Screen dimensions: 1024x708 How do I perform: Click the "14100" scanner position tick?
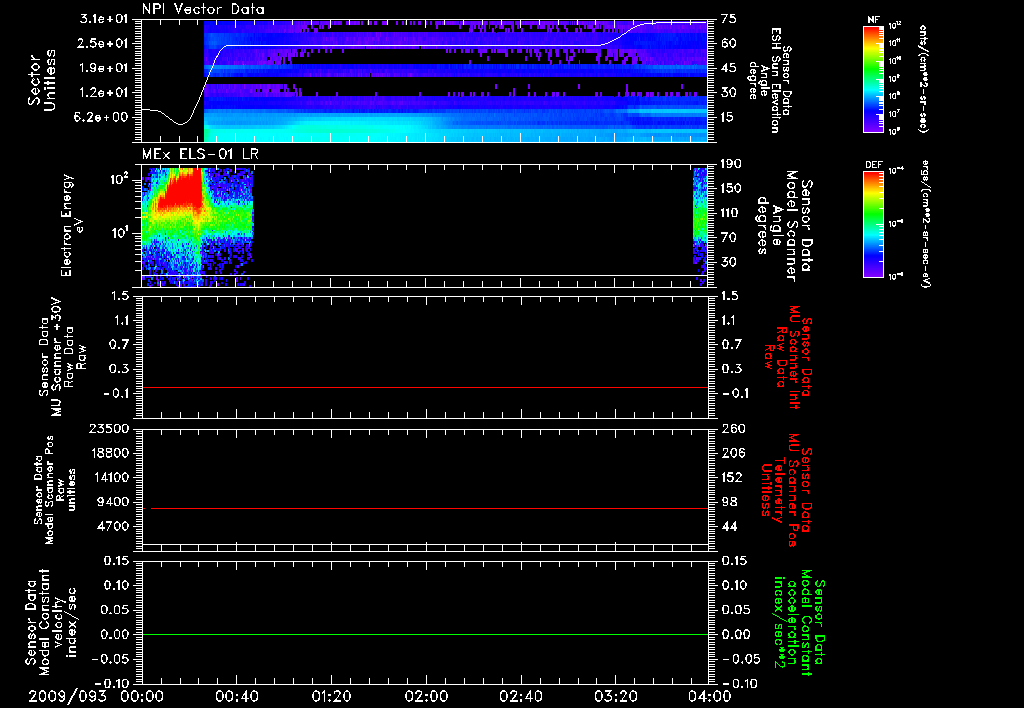point(109,477)
